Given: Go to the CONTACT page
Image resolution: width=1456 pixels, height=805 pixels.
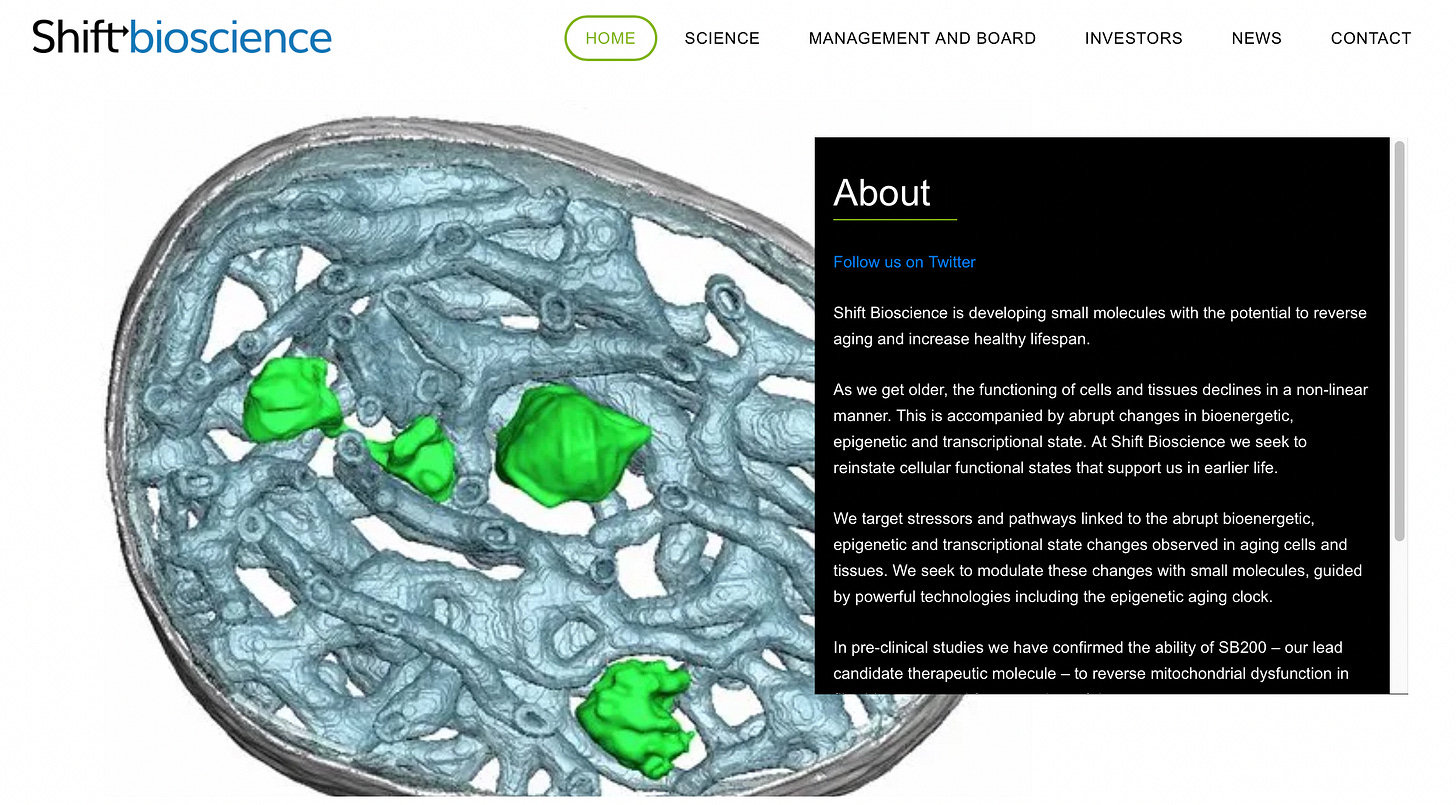Looking at the screenshot, I should click(x=1370, y=38).
